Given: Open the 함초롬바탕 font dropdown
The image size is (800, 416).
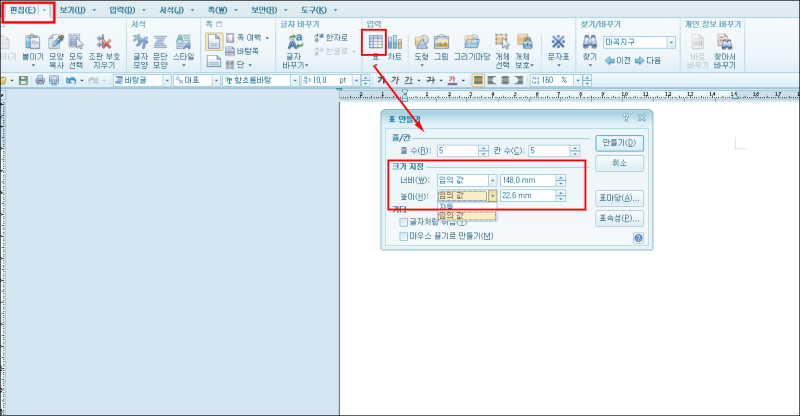Looking at the screenshot, I should (294, 81).
